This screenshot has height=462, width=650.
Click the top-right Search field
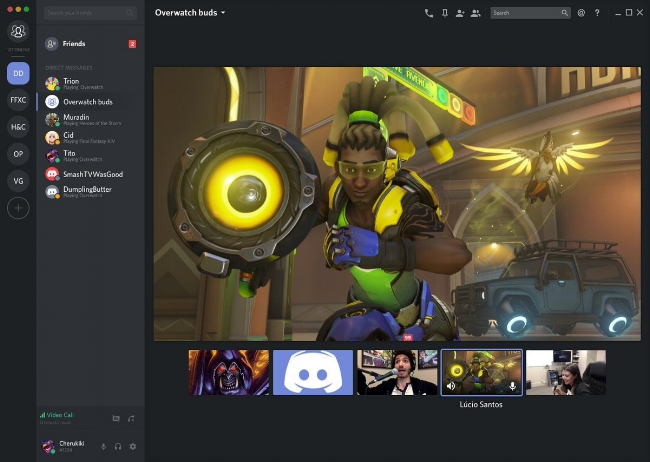click(530, 13)
